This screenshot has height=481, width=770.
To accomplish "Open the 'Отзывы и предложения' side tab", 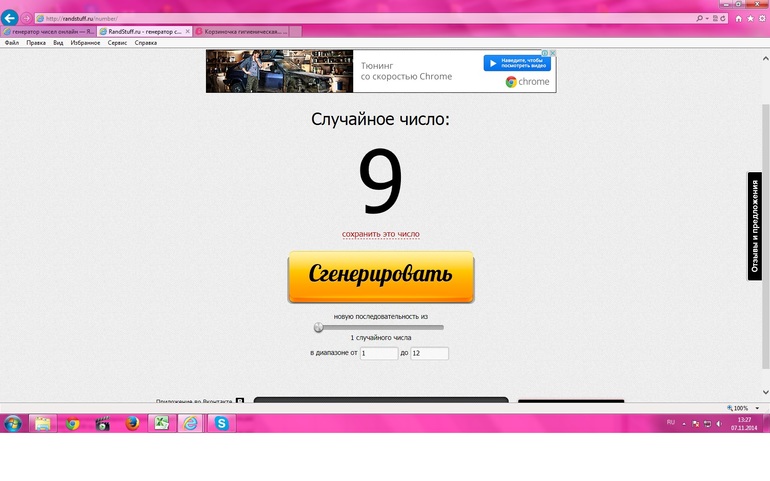I will (x=756, y=226).
